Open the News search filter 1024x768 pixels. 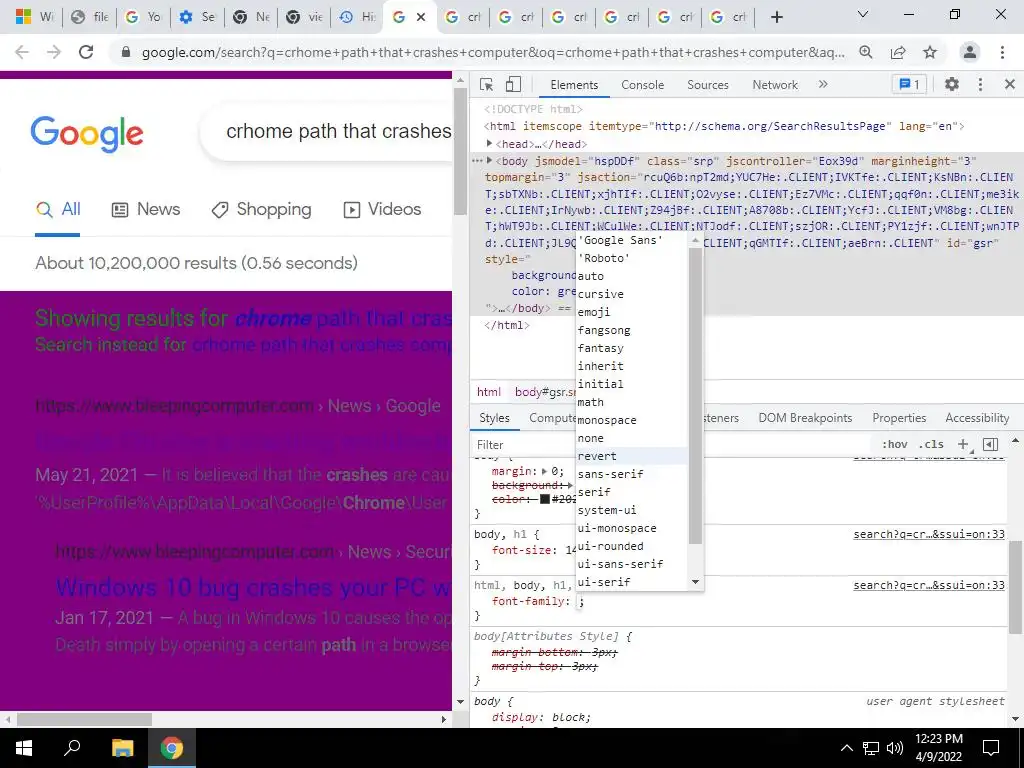146,210
